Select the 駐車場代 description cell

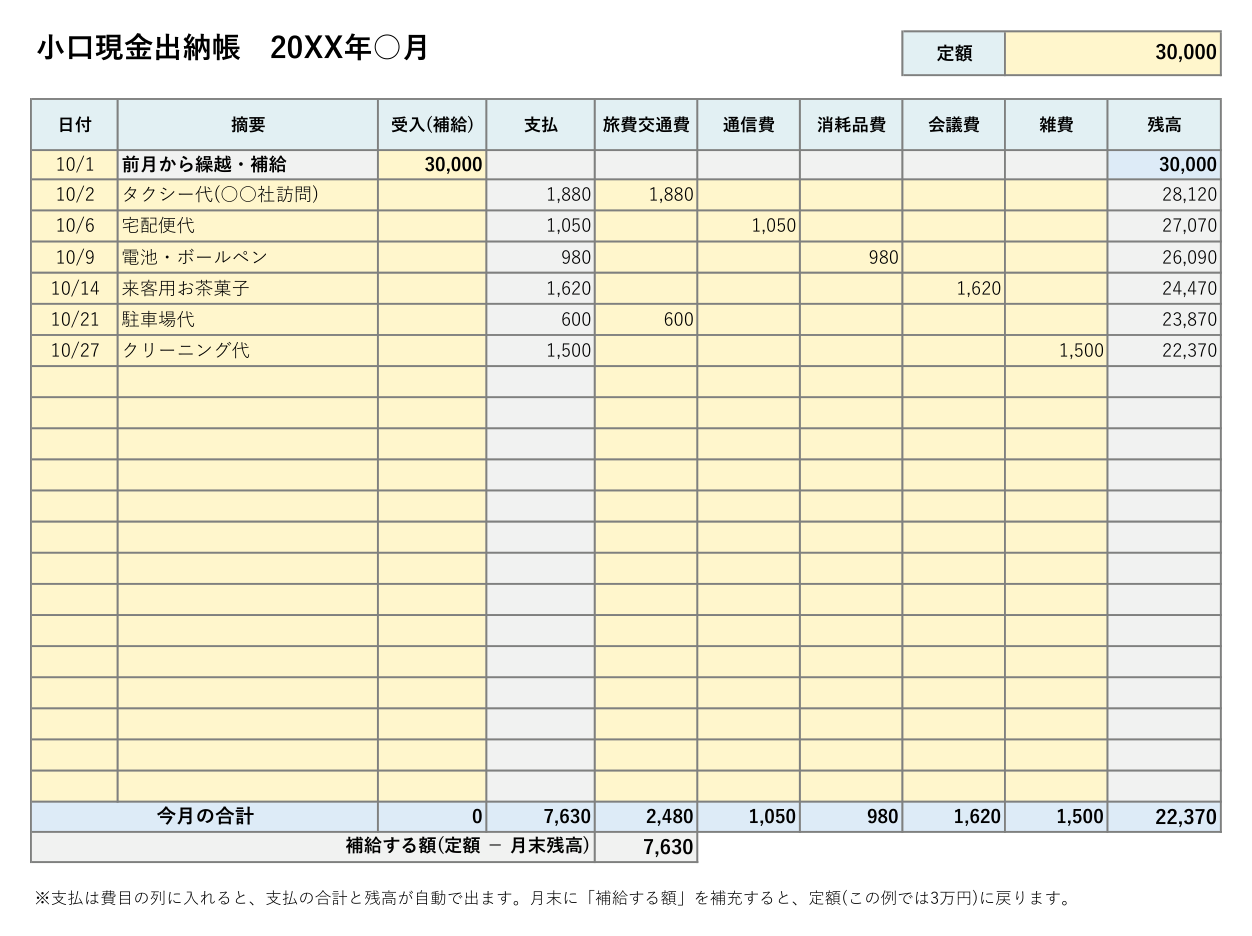[x=248, y=319]
